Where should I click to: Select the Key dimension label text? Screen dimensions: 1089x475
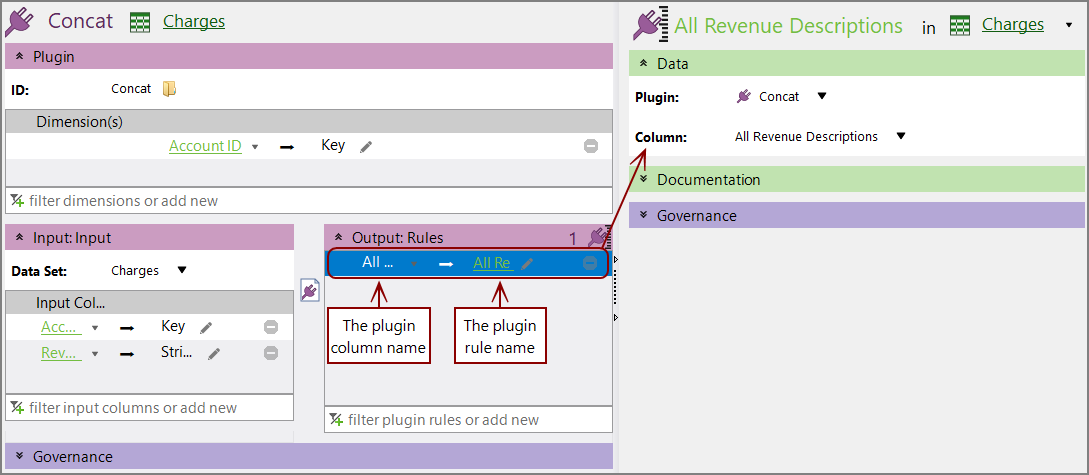click(333, 146)
